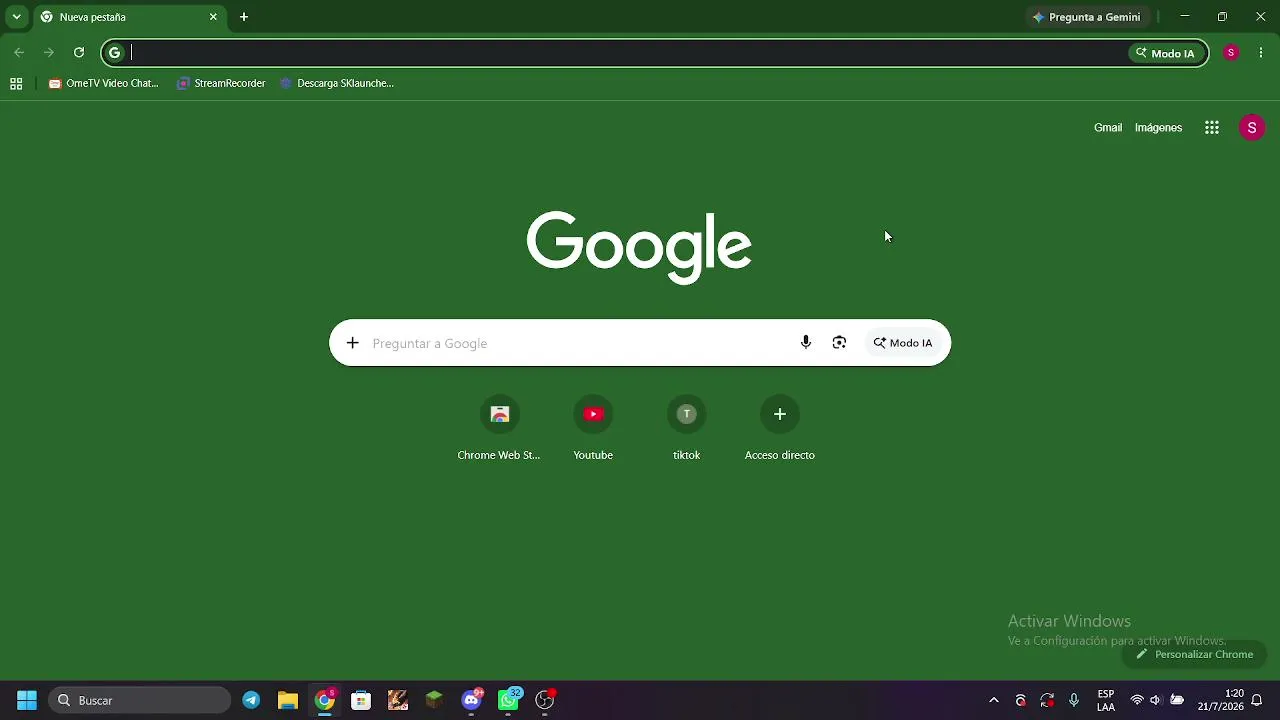The image size is (1280, 720).
Task: Click the Google logo
Action: 639,247
